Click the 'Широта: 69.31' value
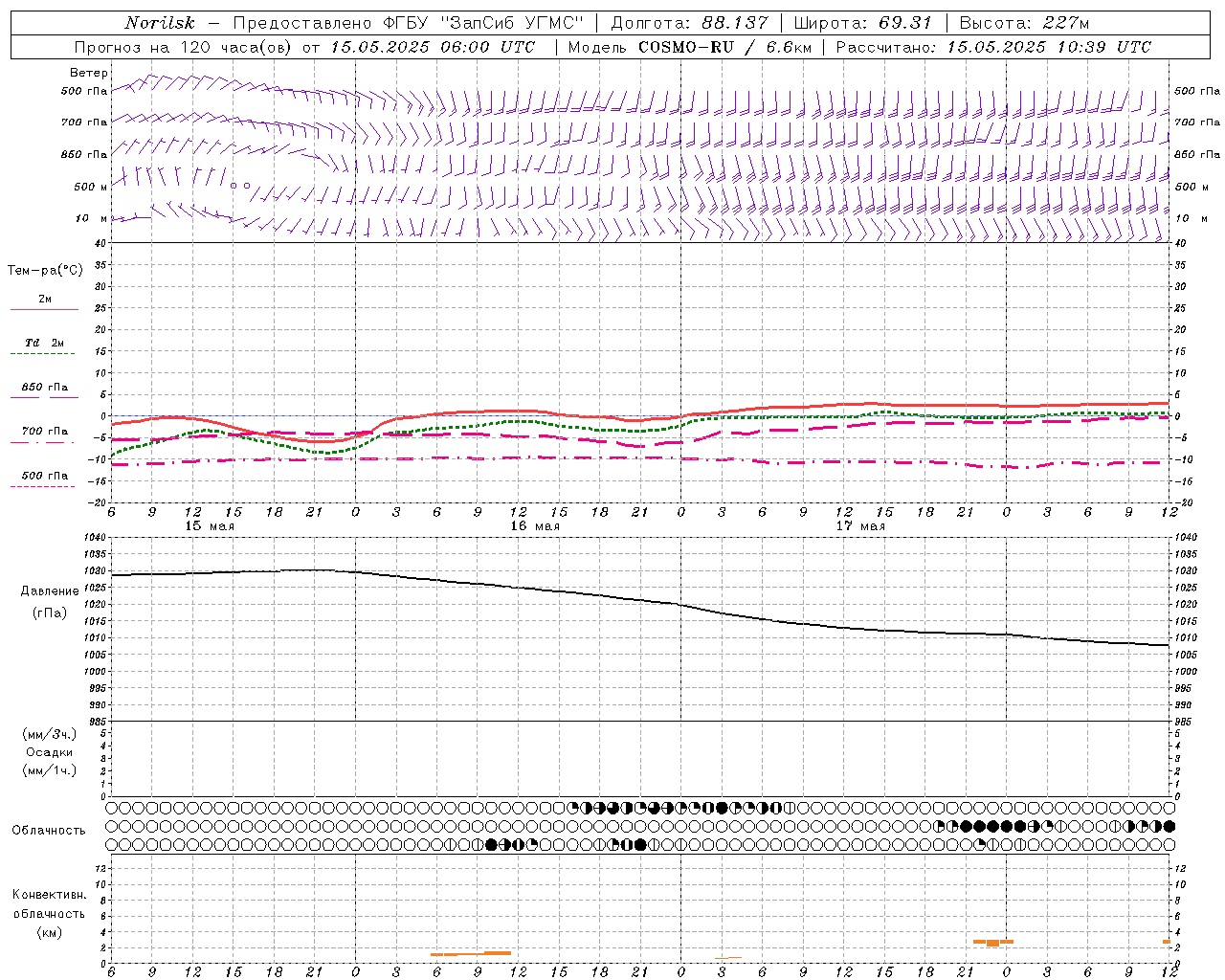This screenshot has height=980, width=1225. tap(863, 23)
